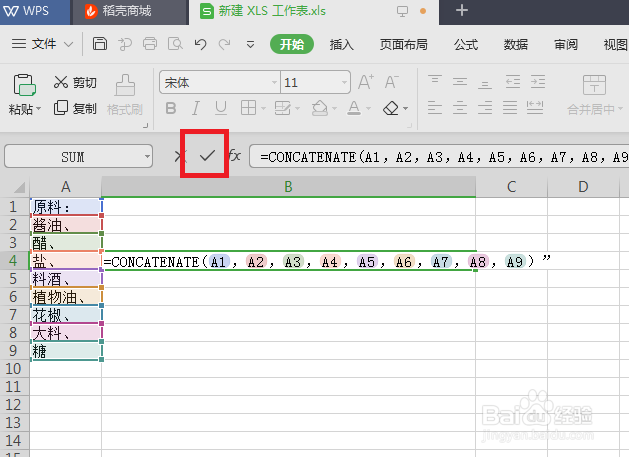629x457 pixels.
Task: Open Insert Function fx button
Action: click(235, 155)
